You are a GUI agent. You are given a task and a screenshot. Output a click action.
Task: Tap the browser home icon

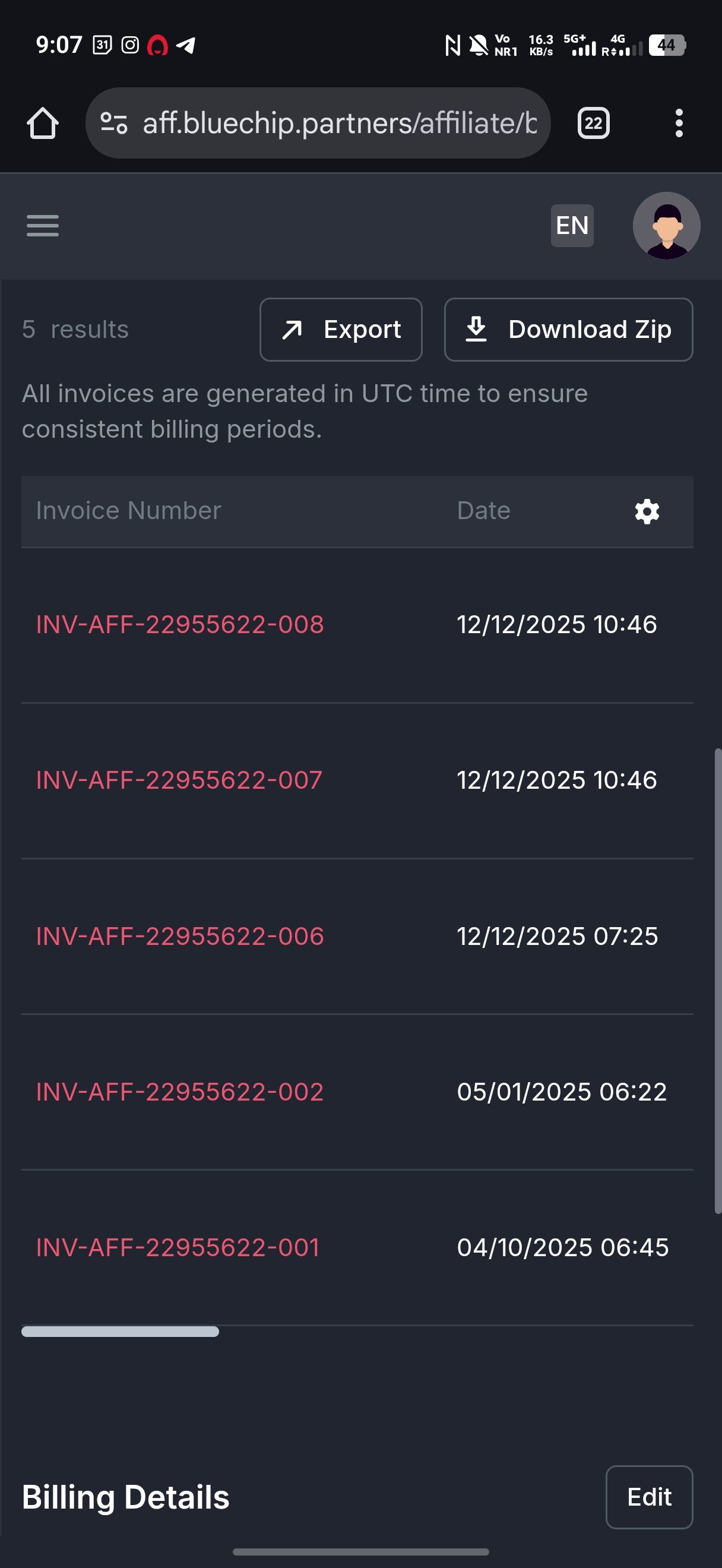pyautogui.click(x=43, y=123)
